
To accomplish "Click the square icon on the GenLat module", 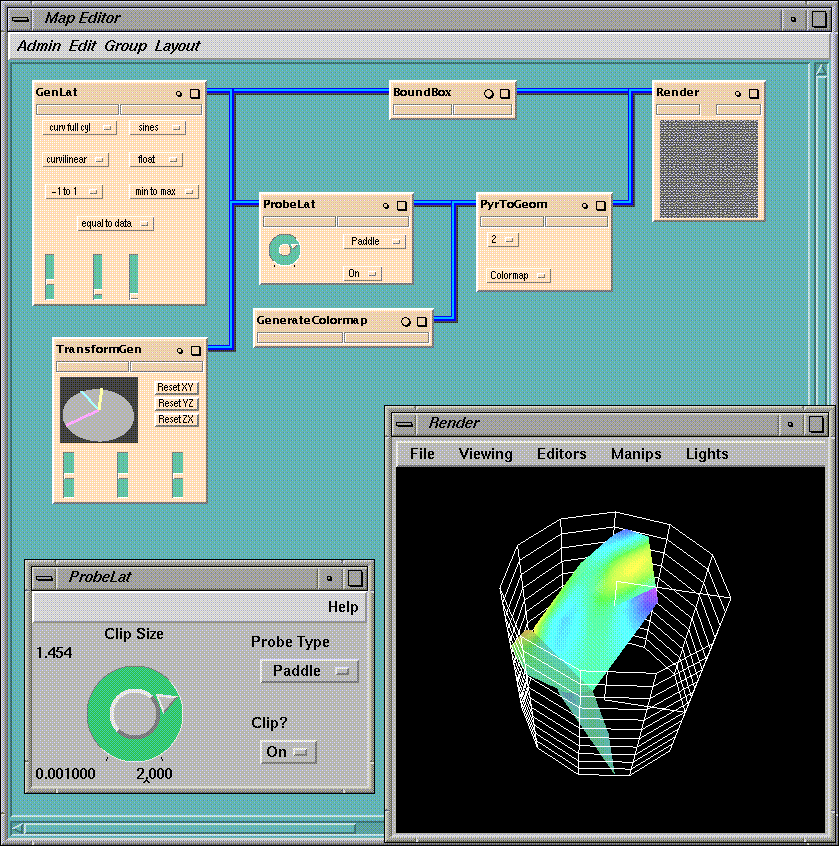I will coord(195,93).
